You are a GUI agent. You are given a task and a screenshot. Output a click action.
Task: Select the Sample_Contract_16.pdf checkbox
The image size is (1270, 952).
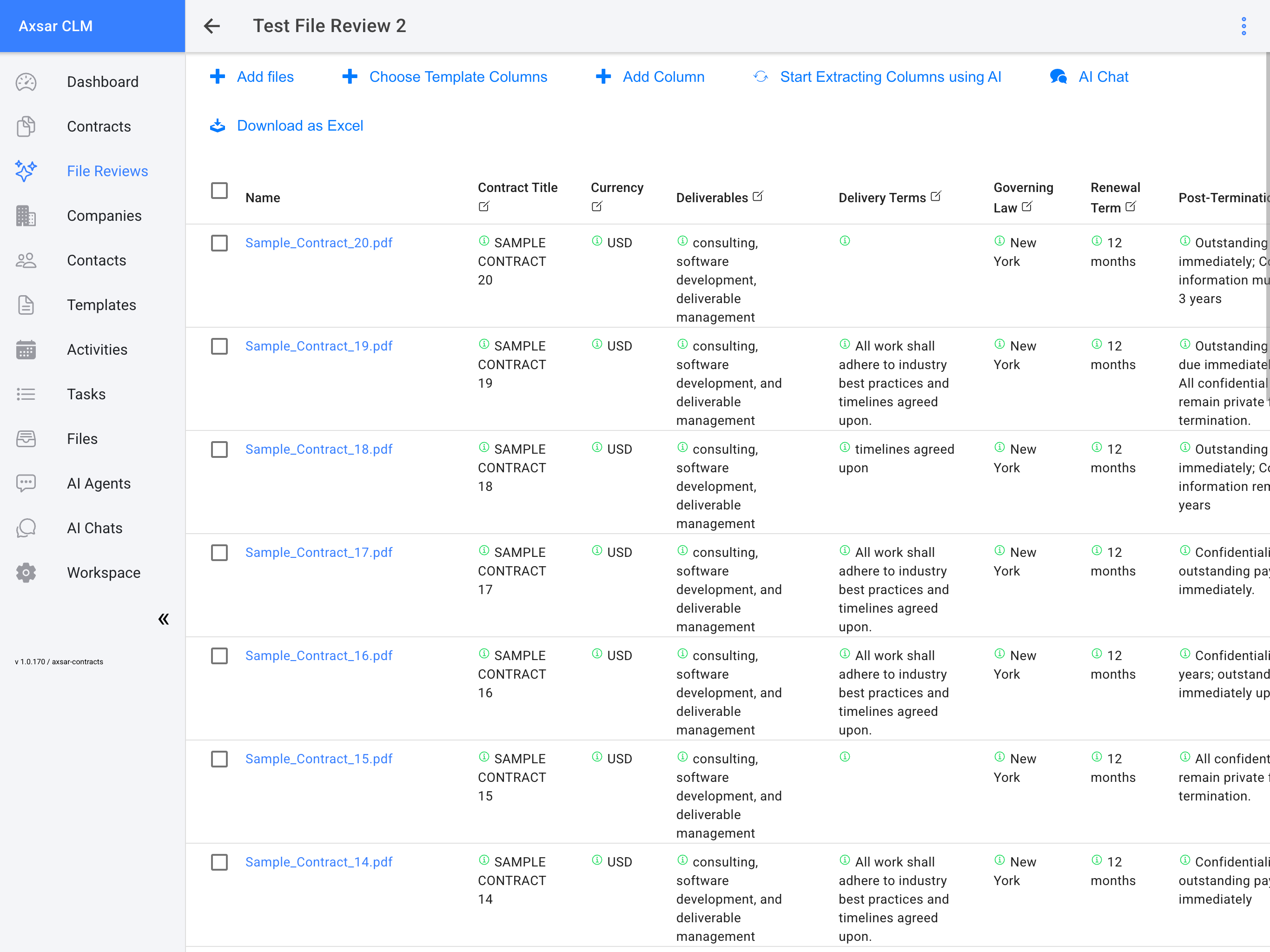219,656
